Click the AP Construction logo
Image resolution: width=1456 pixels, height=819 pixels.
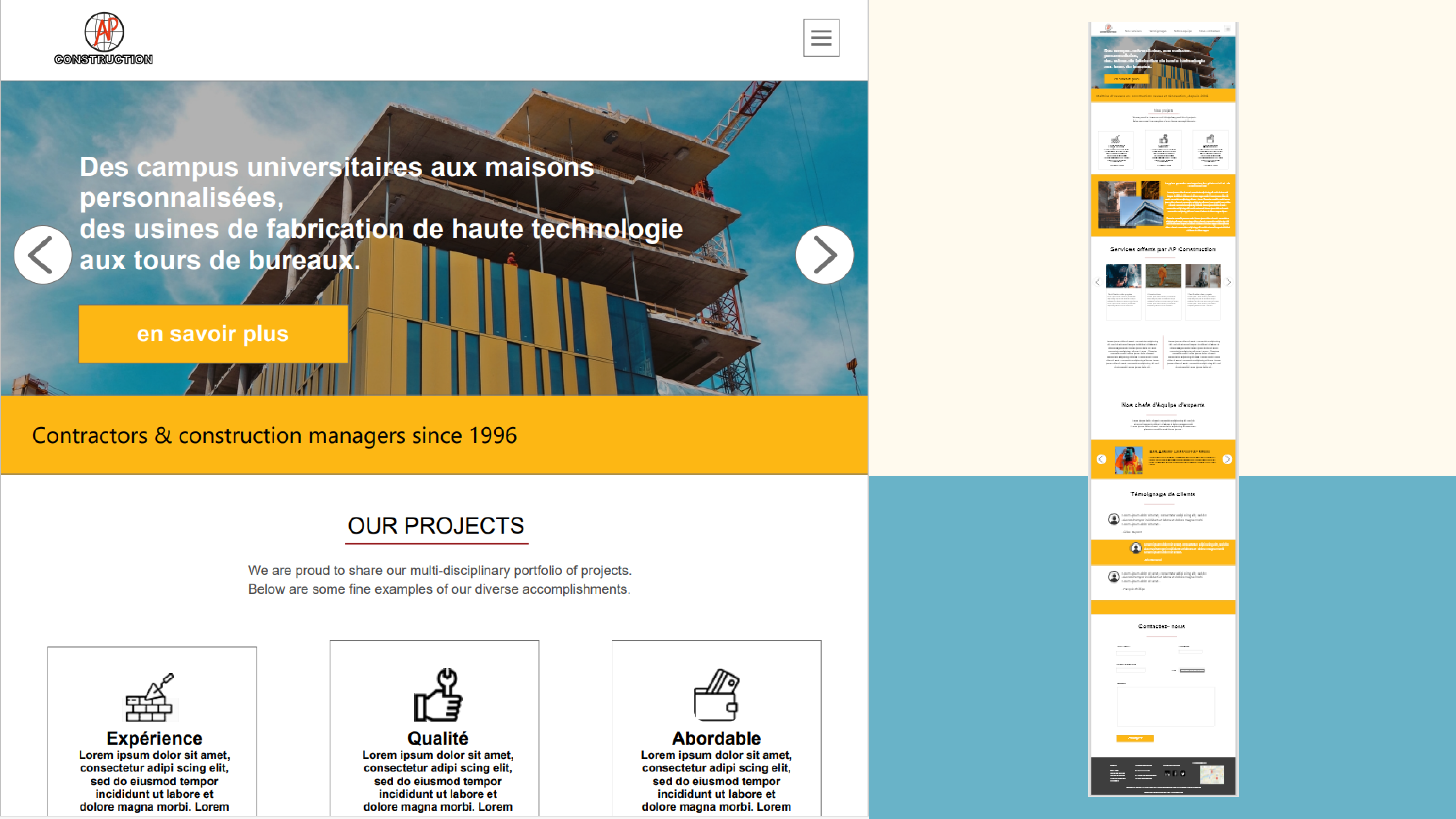click(x=103, y=38)
